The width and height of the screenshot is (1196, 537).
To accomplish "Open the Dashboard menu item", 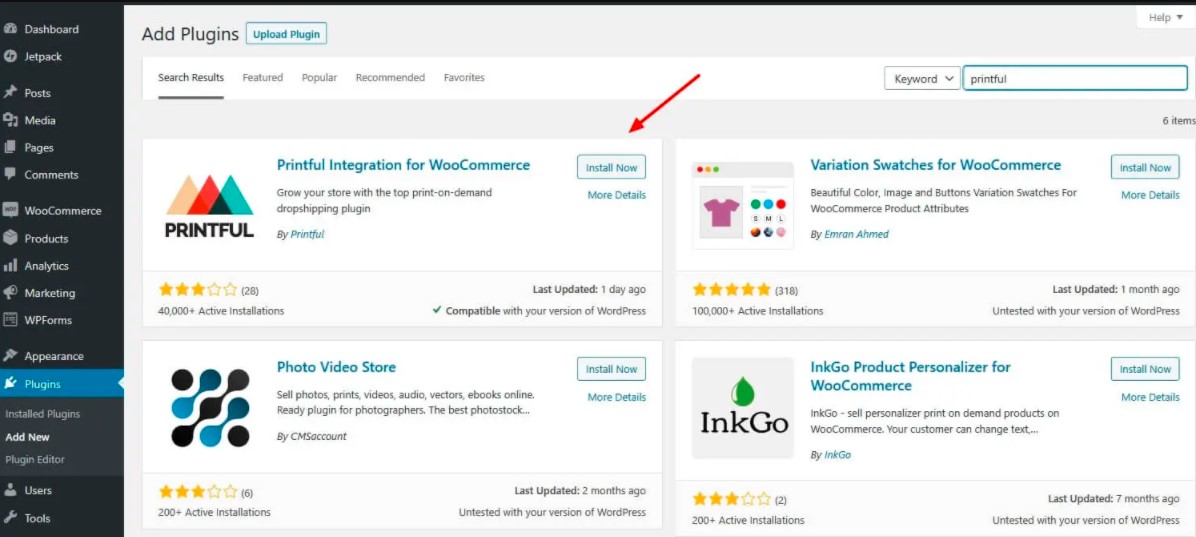I will pos(62,29).
